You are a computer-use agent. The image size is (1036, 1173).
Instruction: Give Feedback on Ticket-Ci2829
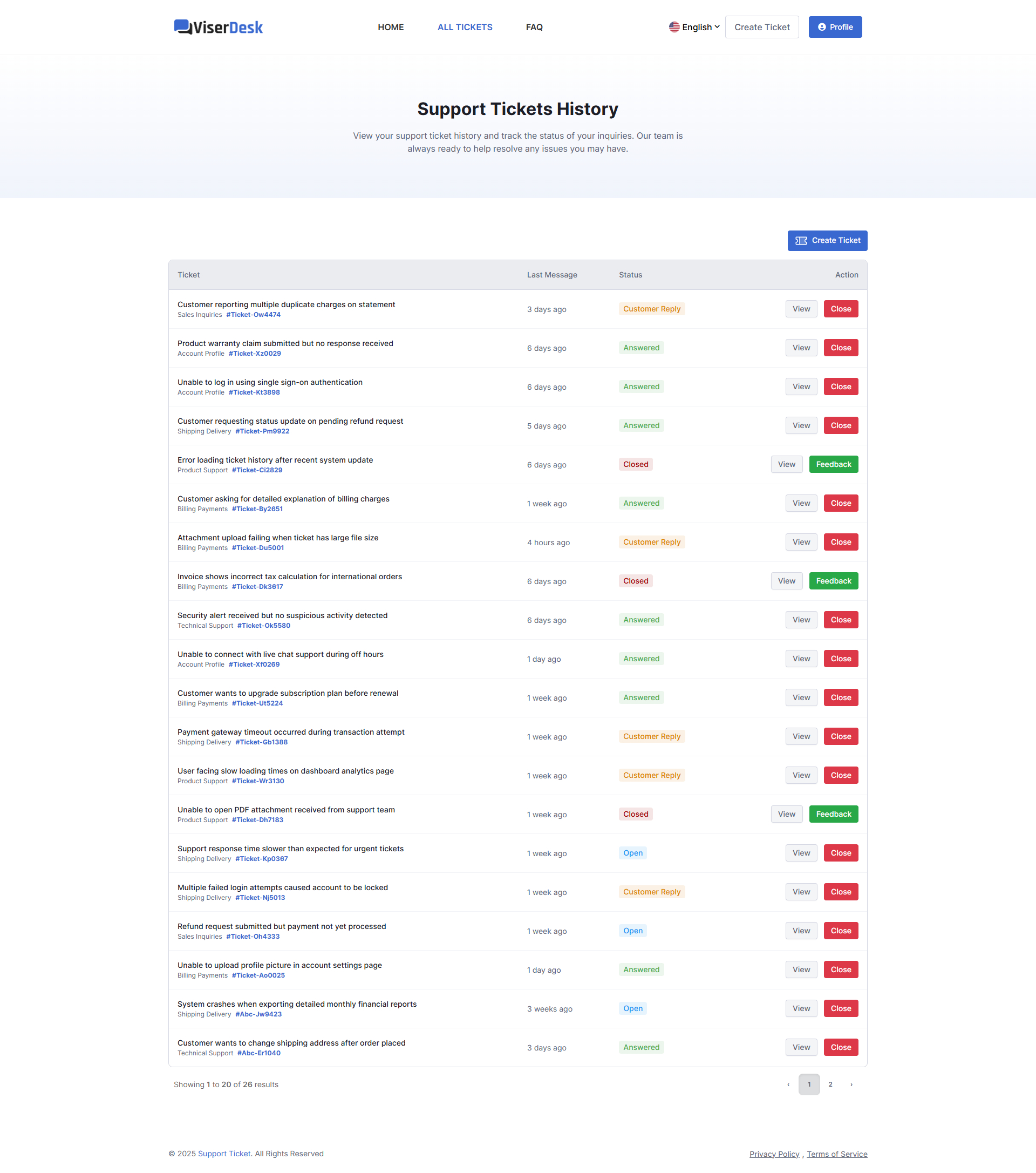[x=833, y=464]
